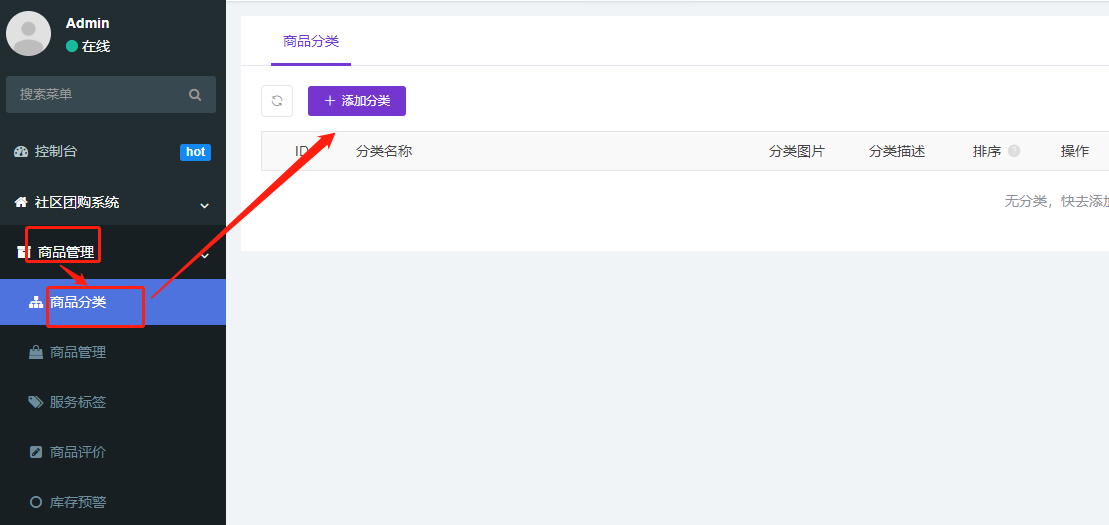Open 商品评价 in the sidebar
This screenshot has width=1109, height=525.
113,452
